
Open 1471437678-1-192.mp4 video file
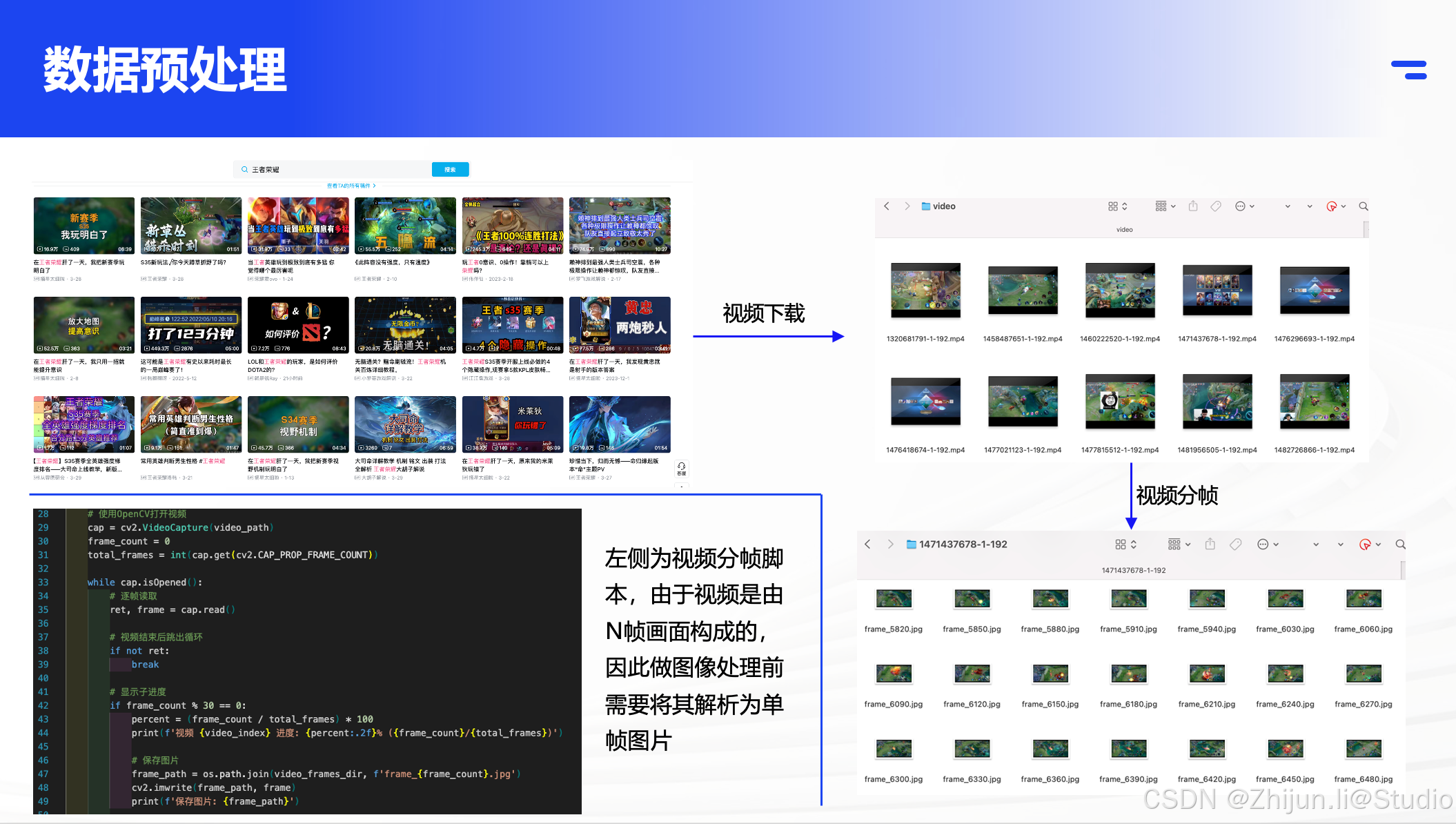click(x=1217, y=290)
